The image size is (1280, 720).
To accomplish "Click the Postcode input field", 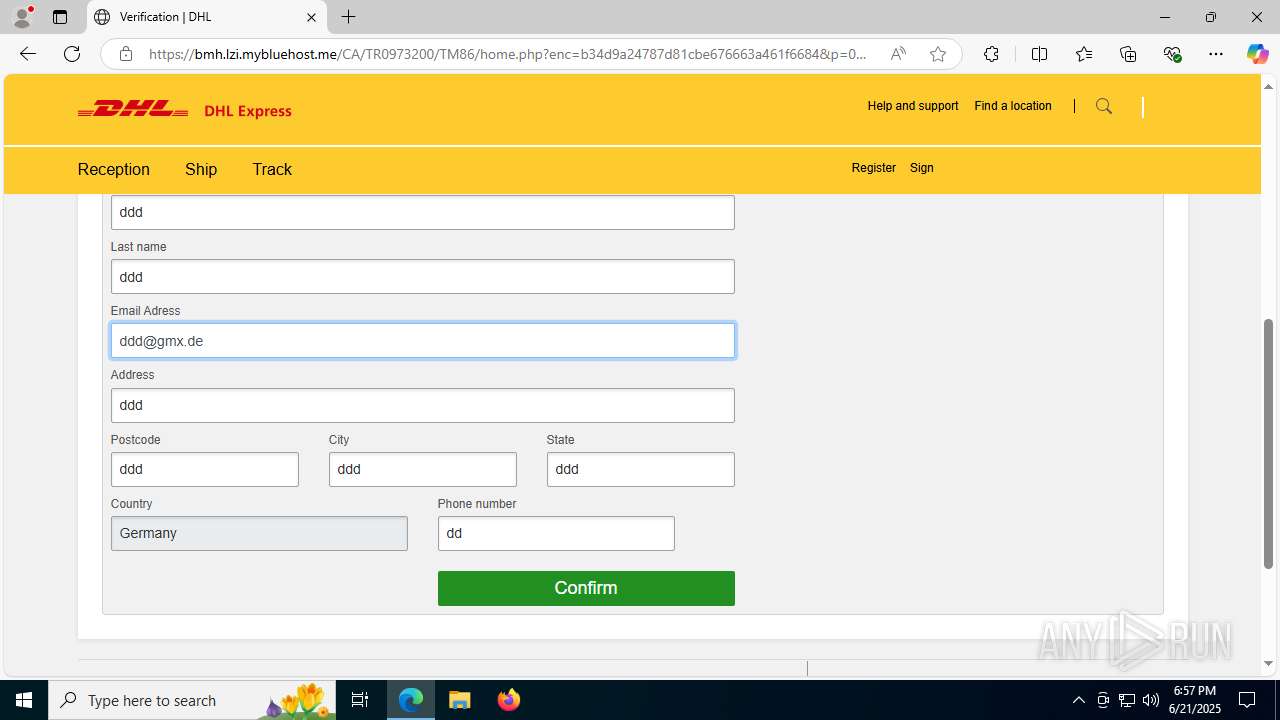I will (205, 469).
